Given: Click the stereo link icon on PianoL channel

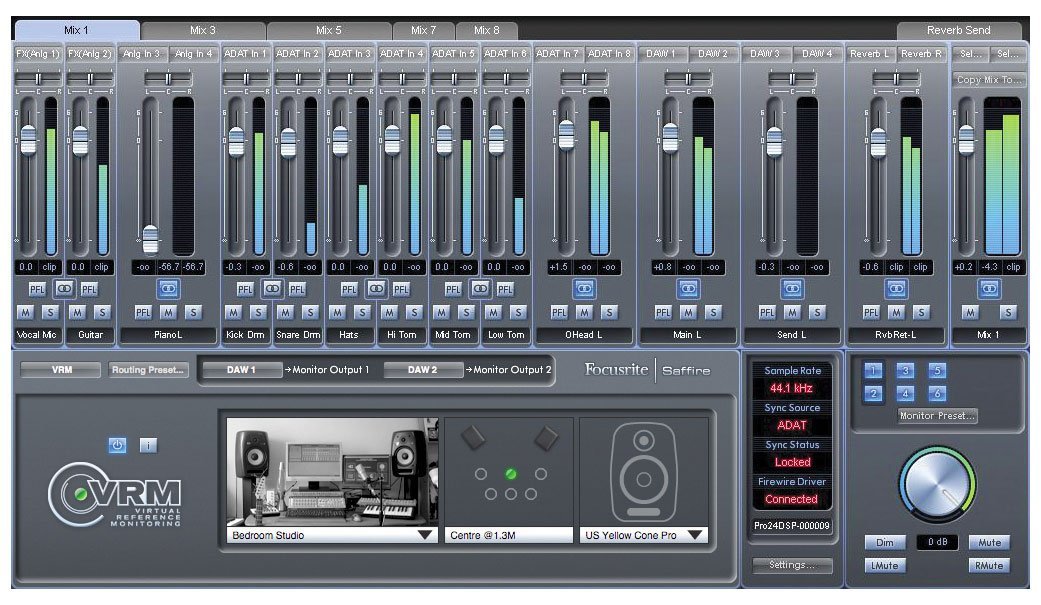Looking at the screenshot, I should pos(166,287).
